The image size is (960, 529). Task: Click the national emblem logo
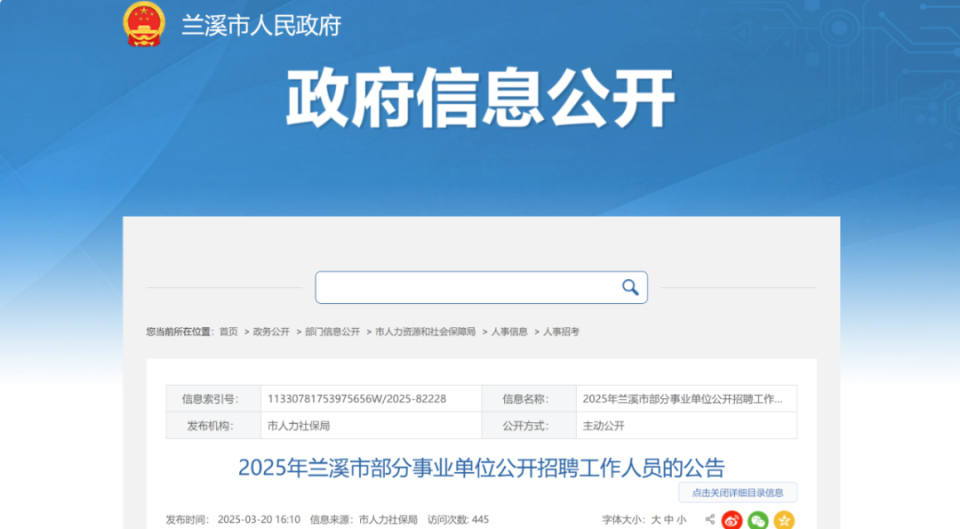(x=144, y=24)
